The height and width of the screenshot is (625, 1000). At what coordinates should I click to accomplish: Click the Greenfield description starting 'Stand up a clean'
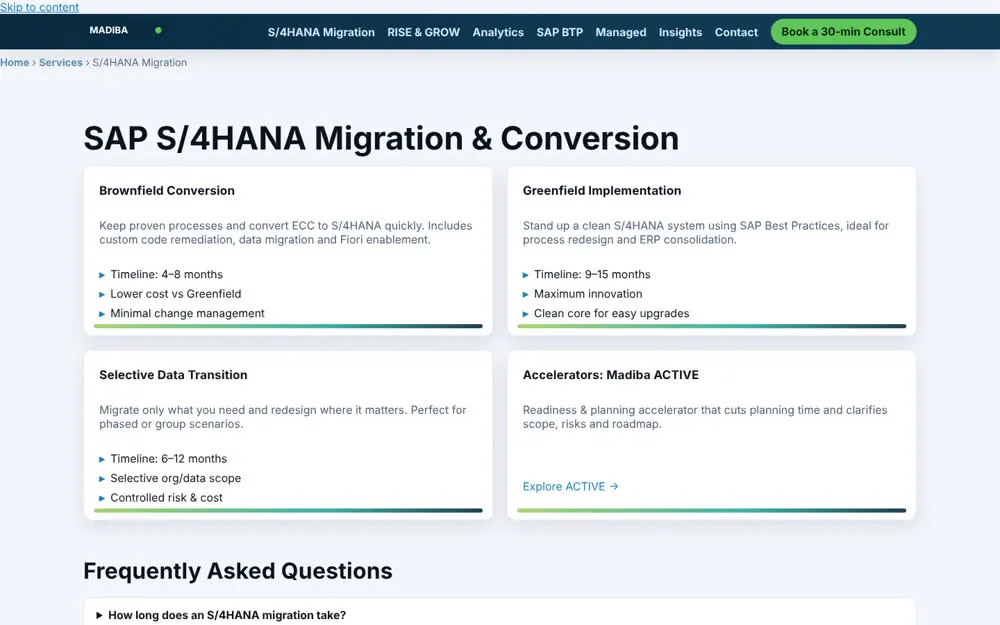(x=706, y=232)
